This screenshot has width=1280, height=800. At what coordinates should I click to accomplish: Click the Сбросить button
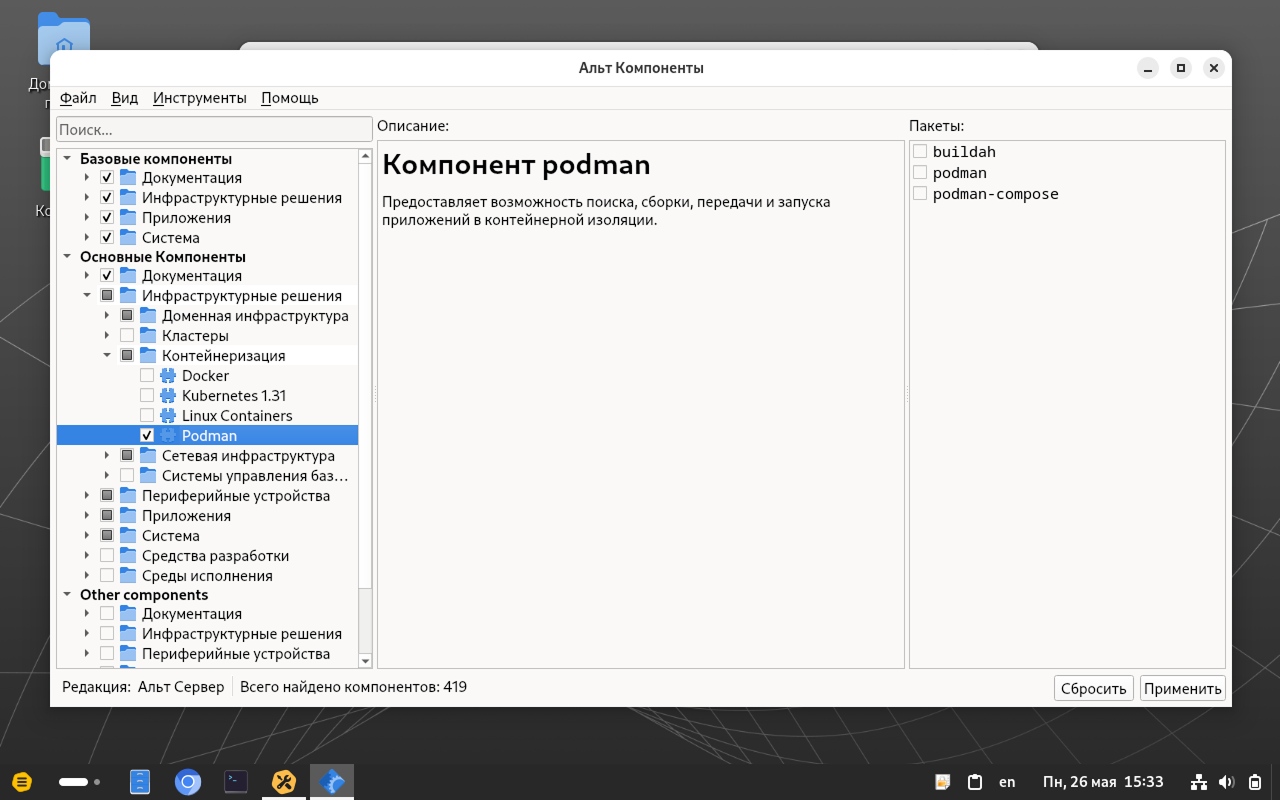point(1094,688)
